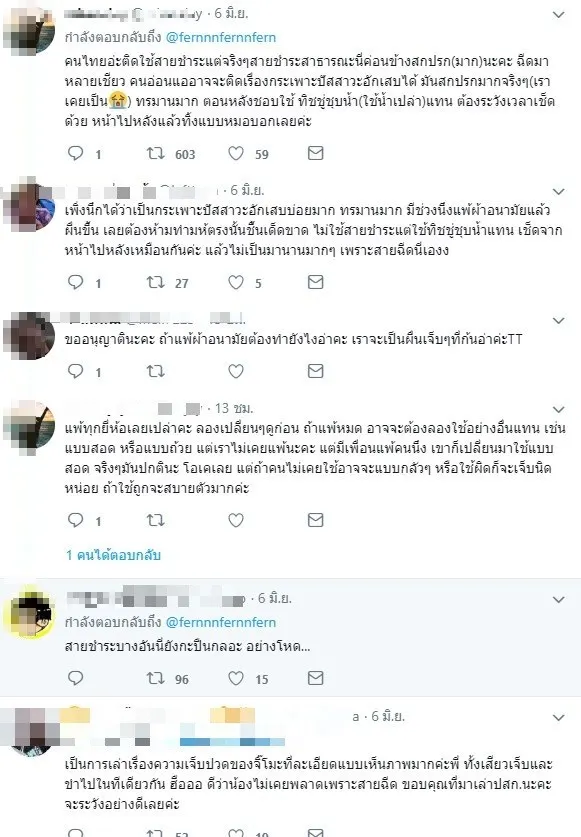The height and width of the screenshot is (837, 581).
Task: Retweet the tweet with 96 retweets
Action: (155, 678)
